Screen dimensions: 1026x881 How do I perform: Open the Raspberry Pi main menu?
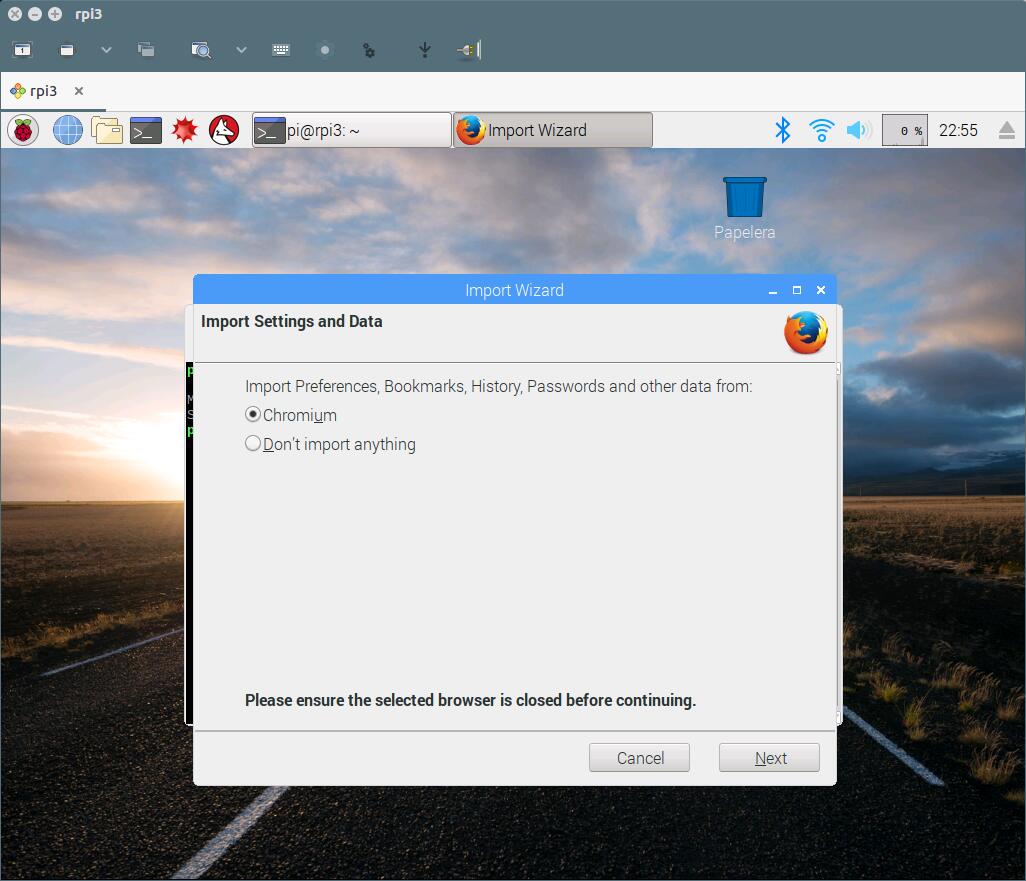22,130
